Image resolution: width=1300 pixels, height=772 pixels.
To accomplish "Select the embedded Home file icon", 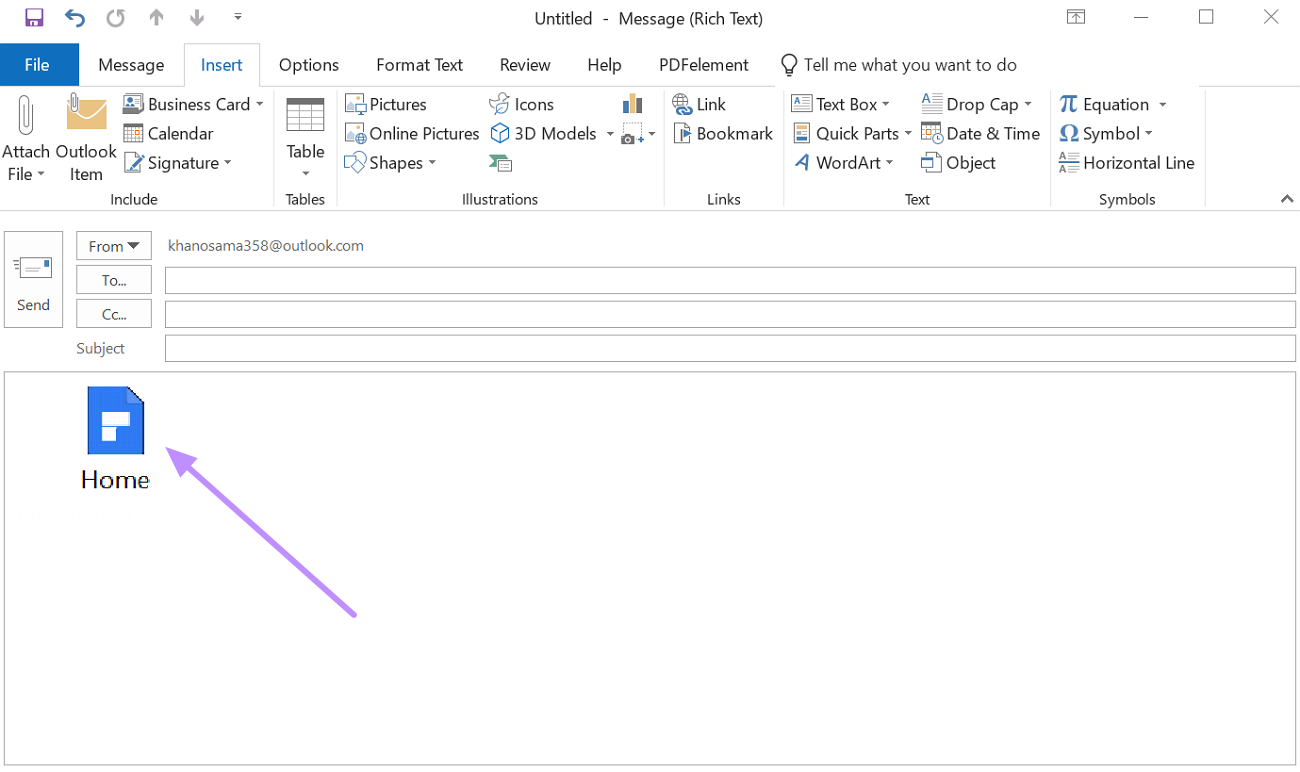I will pyautogui.click(x=116, y=438).
